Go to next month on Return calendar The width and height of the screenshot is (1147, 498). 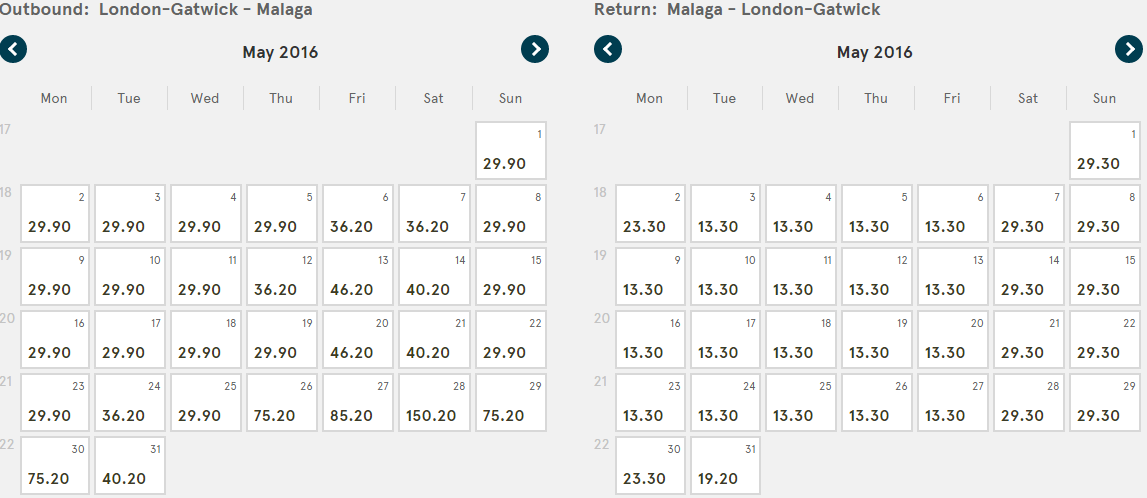coord(1129,50)
